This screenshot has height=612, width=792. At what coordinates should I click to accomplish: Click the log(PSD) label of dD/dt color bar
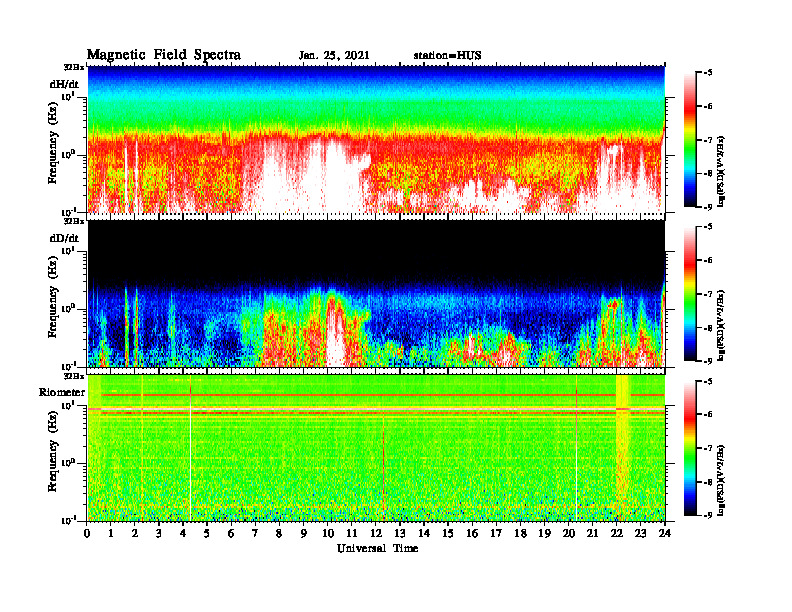coord(722,325)
